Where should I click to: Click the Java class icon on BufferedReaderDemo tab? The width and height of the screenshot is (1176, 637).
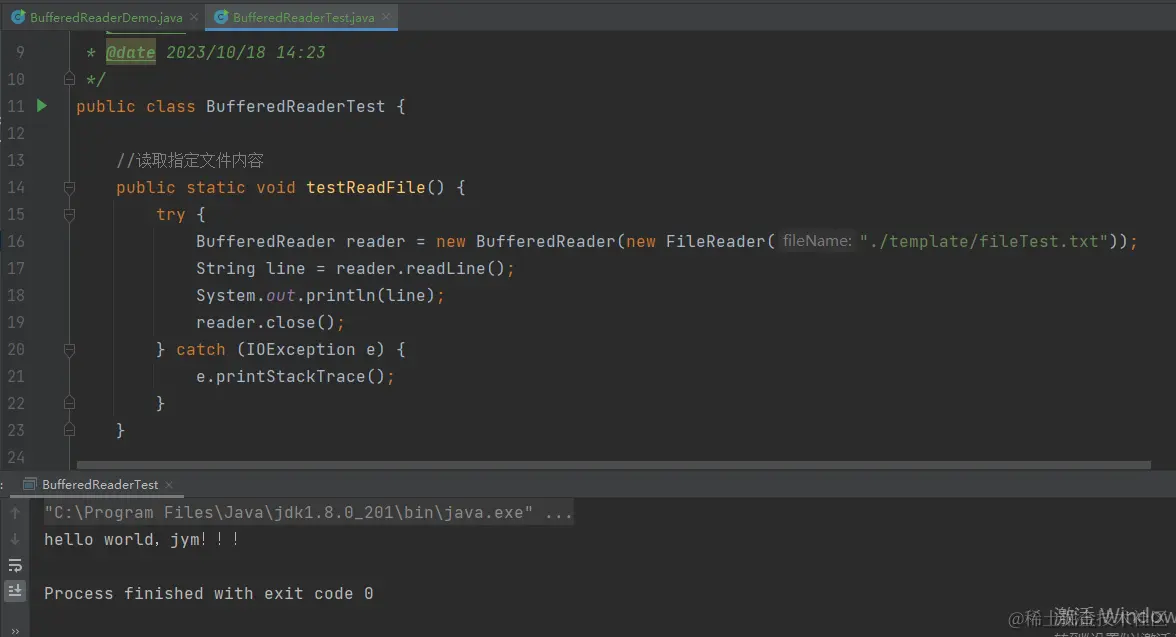click(x=18, y=17)
